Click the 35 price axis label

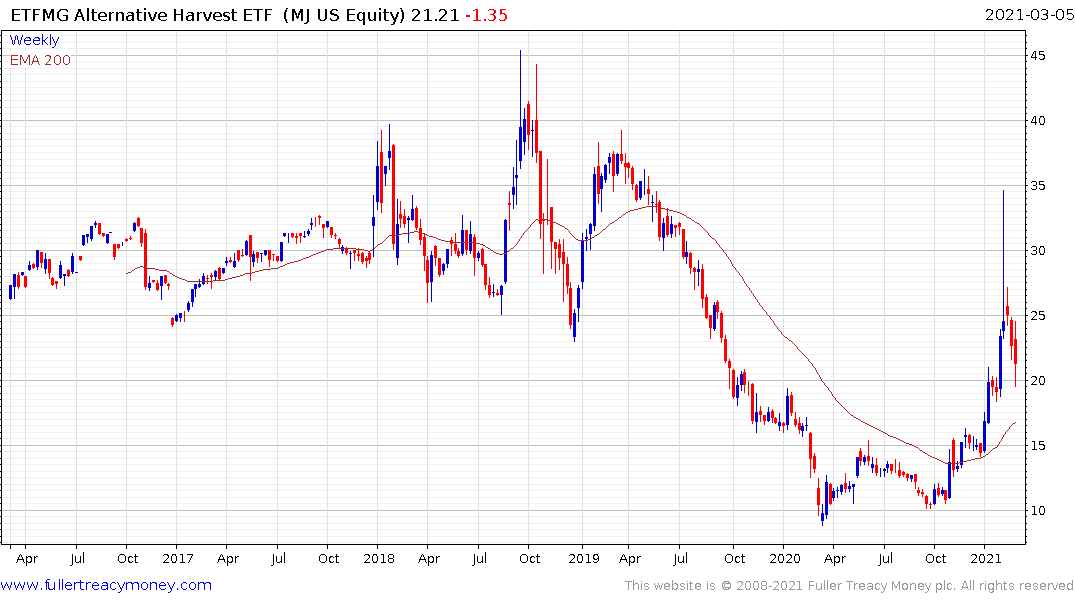1038,186
